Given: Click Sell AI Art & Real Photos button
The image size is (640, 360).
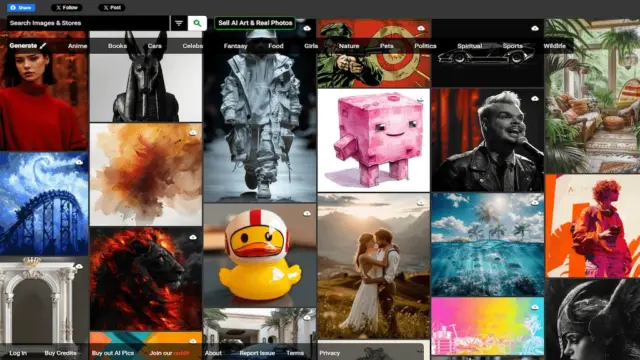Looking at the screenshot, I should pyautogui.click(x=255, y=23).
